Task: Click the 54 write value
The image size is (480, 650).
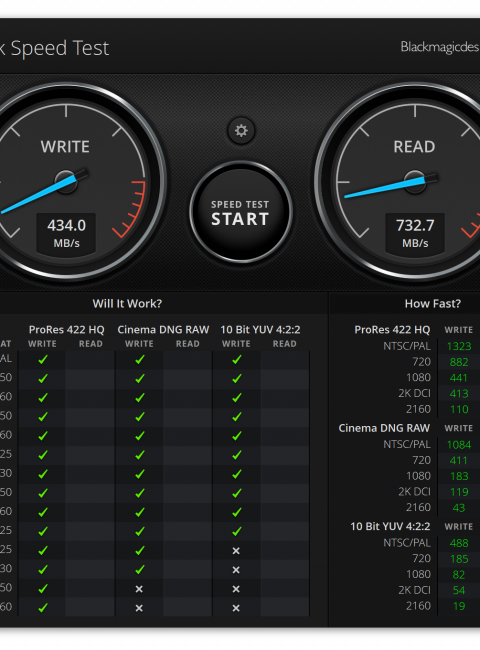Action: [x=459, y=590]
